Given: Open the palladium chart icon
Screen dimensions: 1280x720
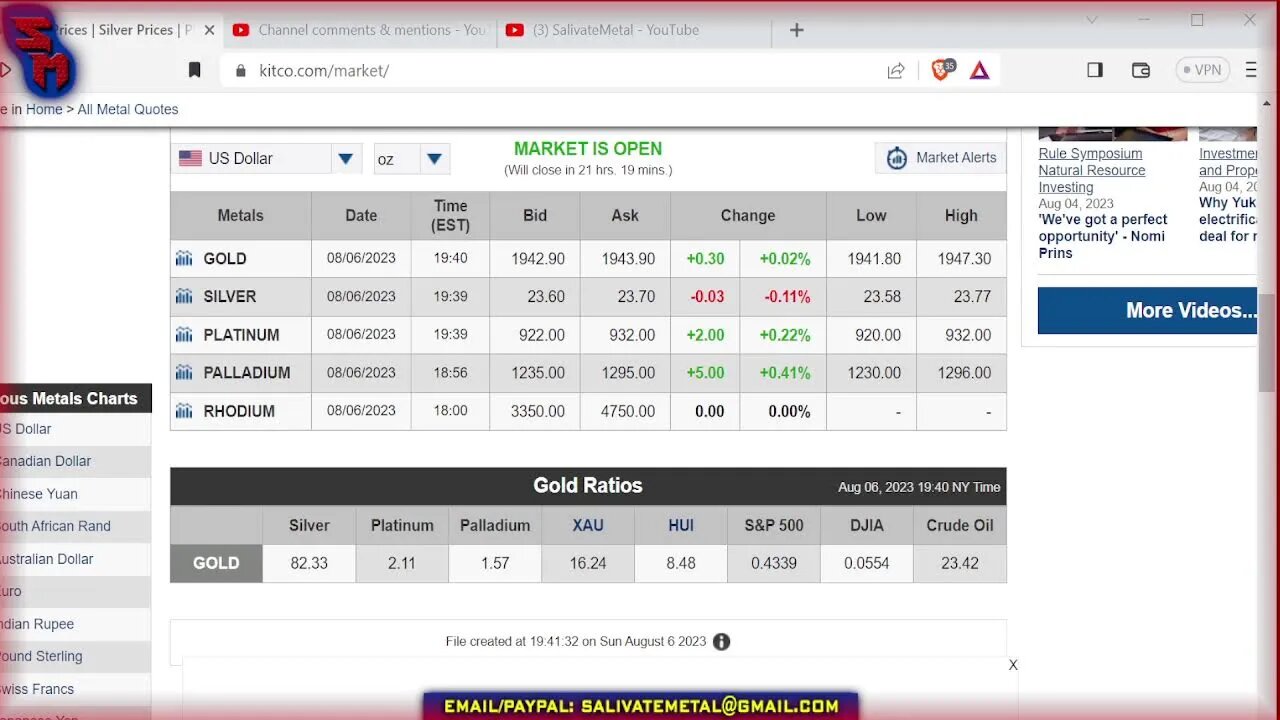Looking at the screenshot, I should click(184, 372).
